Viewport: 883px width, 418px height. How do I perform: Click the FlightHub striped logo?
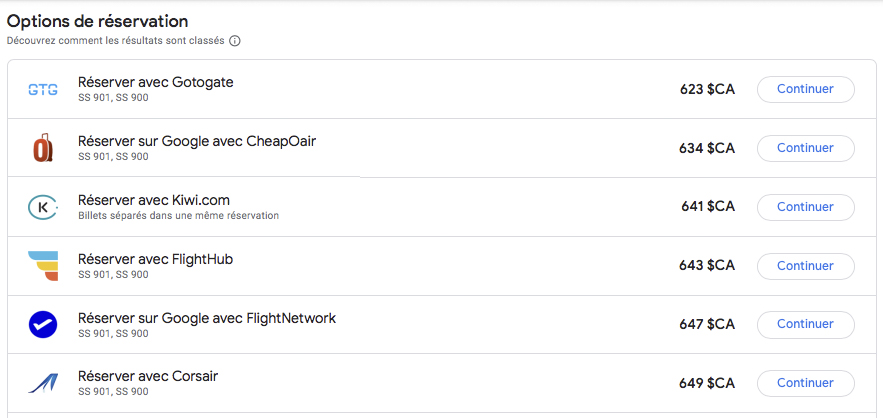pyautogui.click(x=43, y=266)
